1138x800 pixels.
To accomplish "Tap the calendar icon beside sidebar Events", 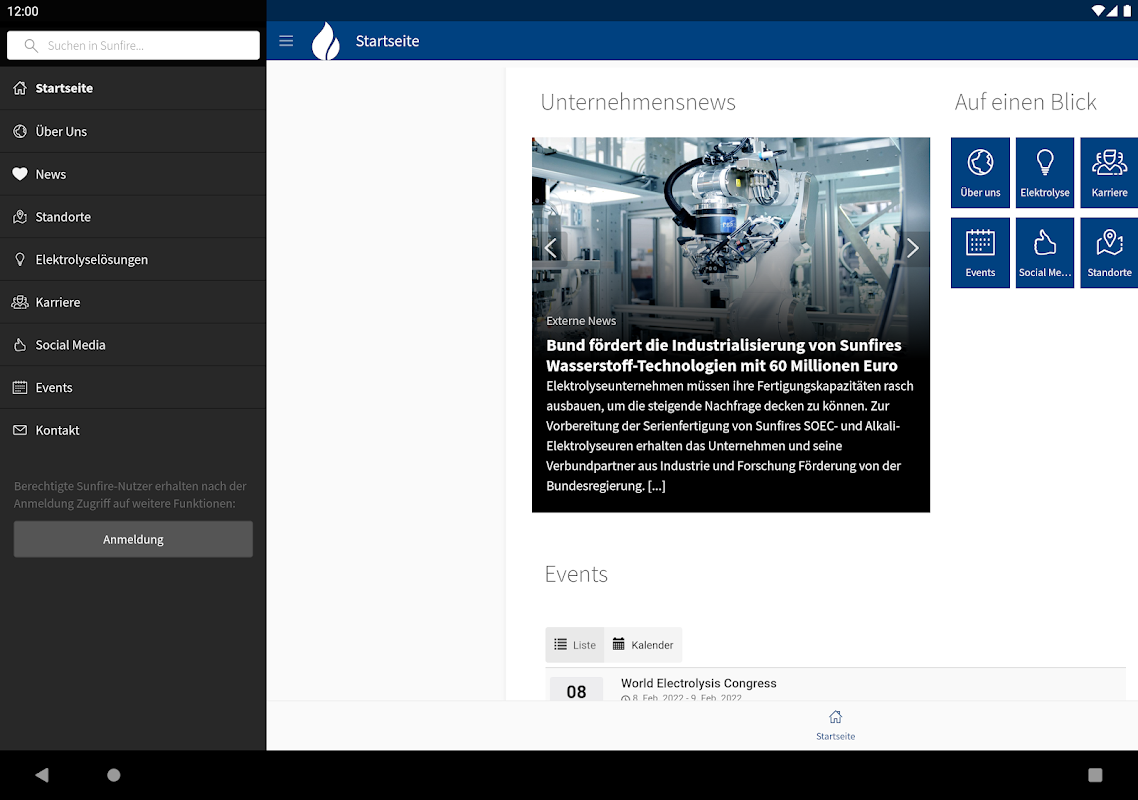I will (20, 388).
